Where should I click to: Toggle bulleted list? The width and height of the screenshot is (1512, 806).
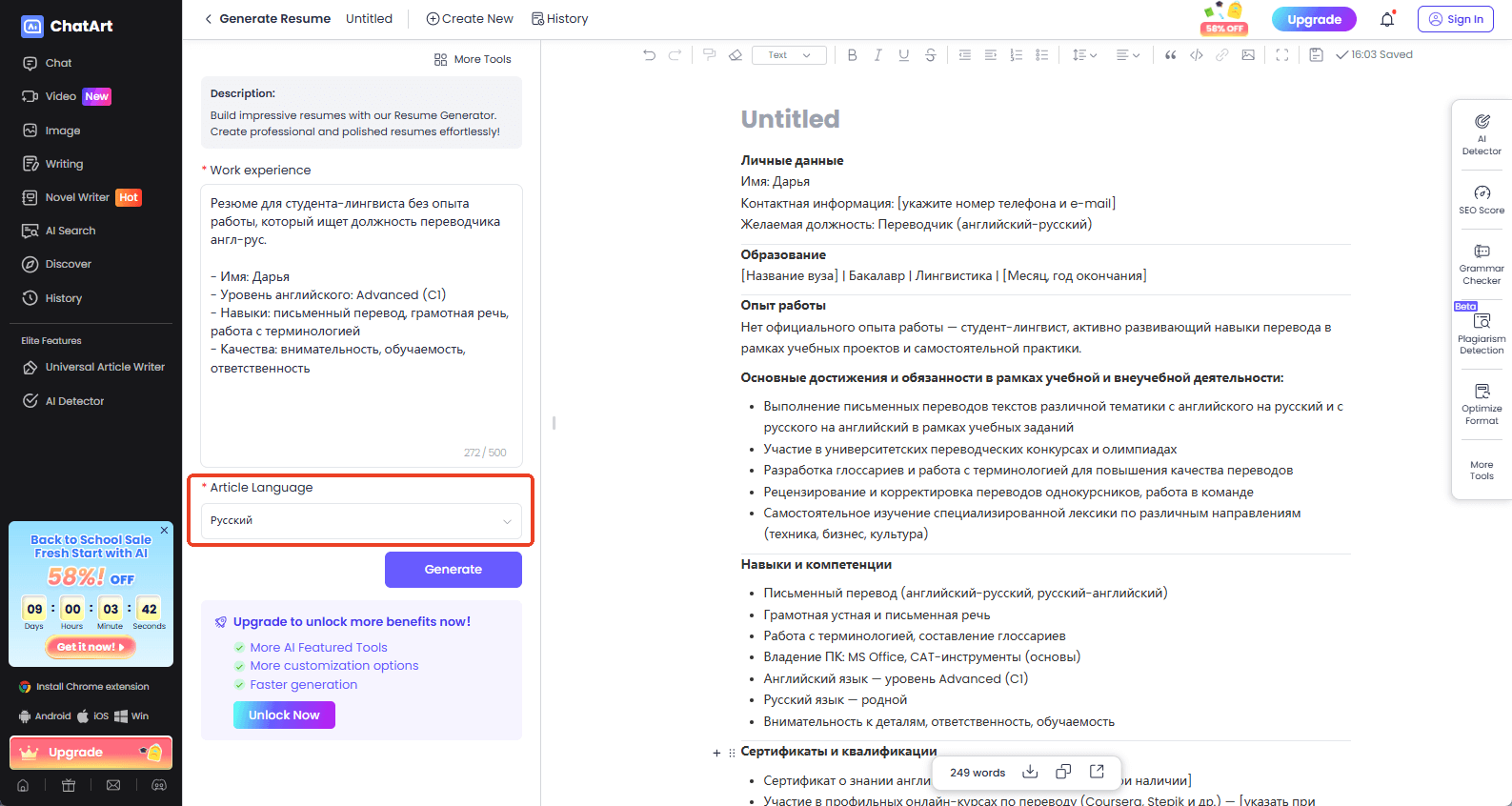(1041, 55)
